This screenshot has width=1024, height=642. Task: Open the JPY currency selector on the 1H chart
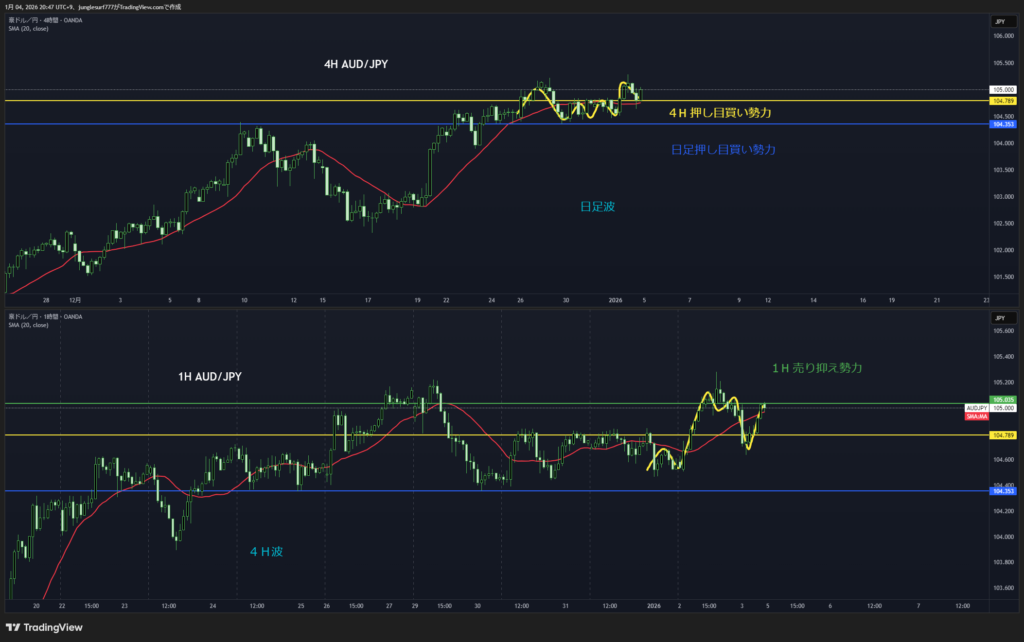pyautogui.click(x=999, y=317)
